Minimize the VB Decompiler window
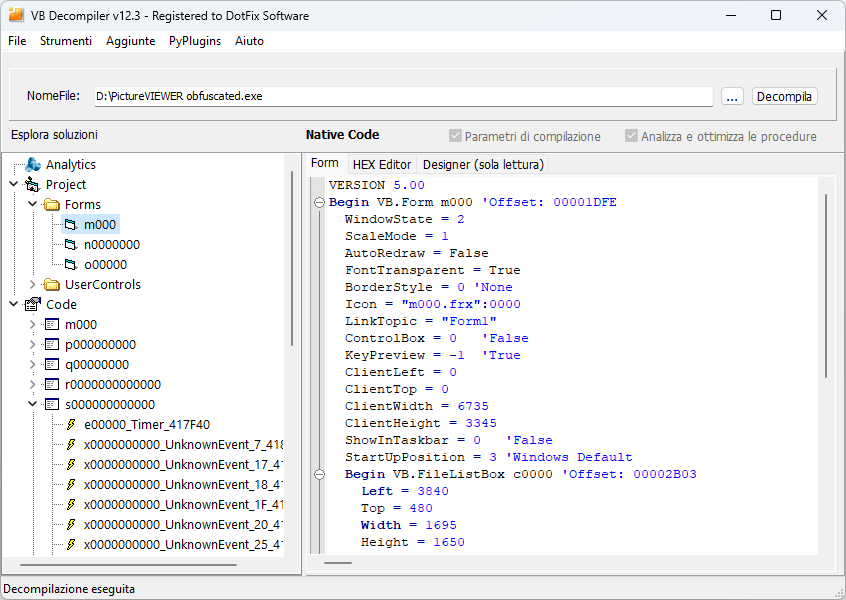Image resolution: width=846 pixels, height=600 pixels. (x=731, y=15)
